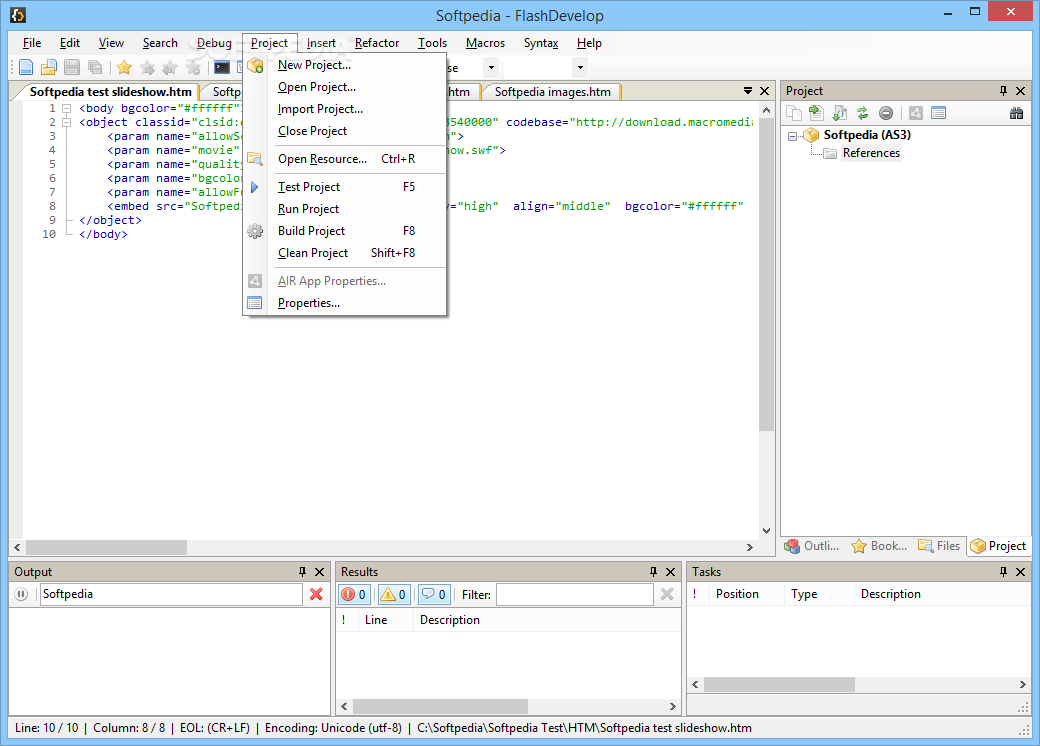Click the Output panel Softpedia text field

point(171,594)
